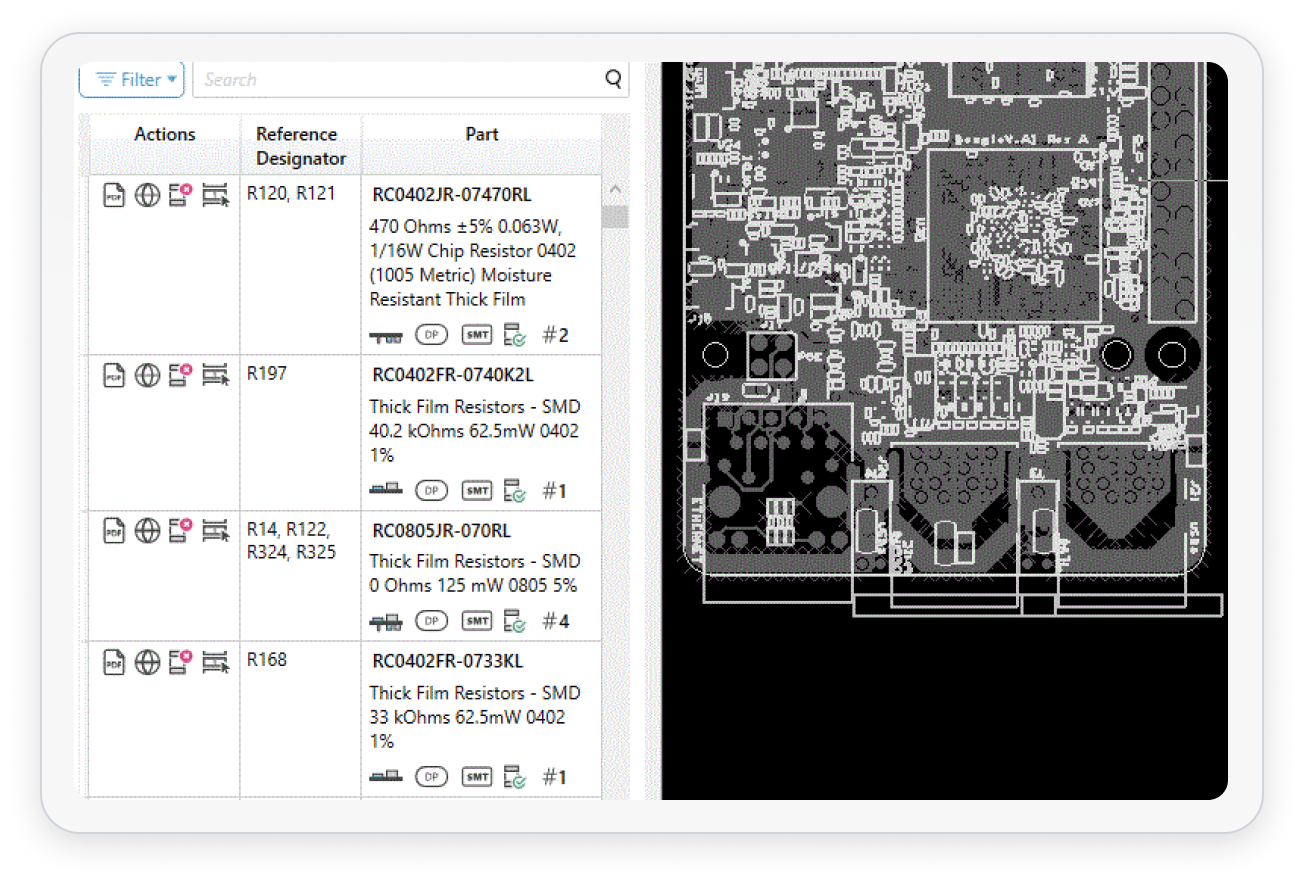
Task: Click the '#4' quantity under RC0805JR-070RL
Action: (555, 621)
